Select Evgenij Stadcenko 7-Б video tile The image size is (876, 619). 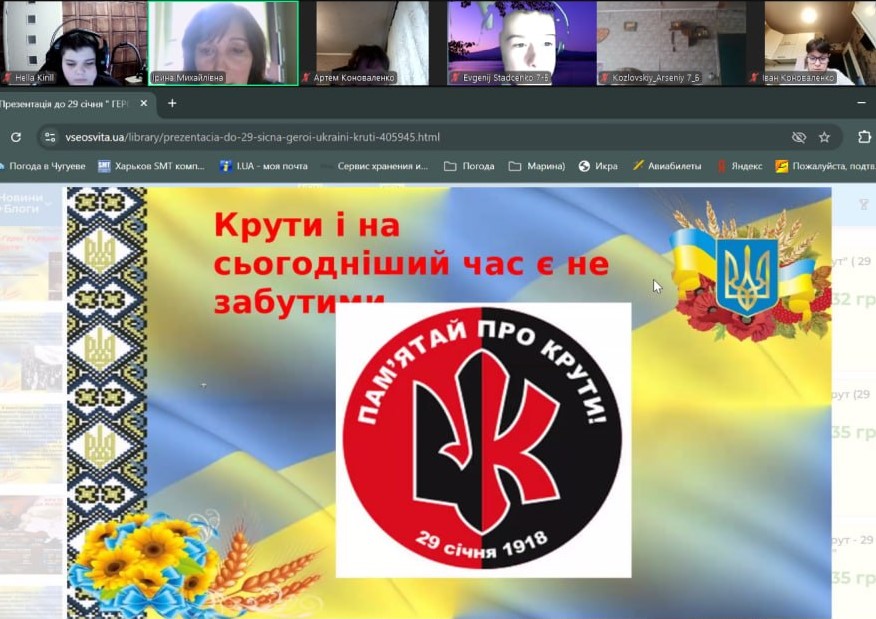(x=522, y=42)
